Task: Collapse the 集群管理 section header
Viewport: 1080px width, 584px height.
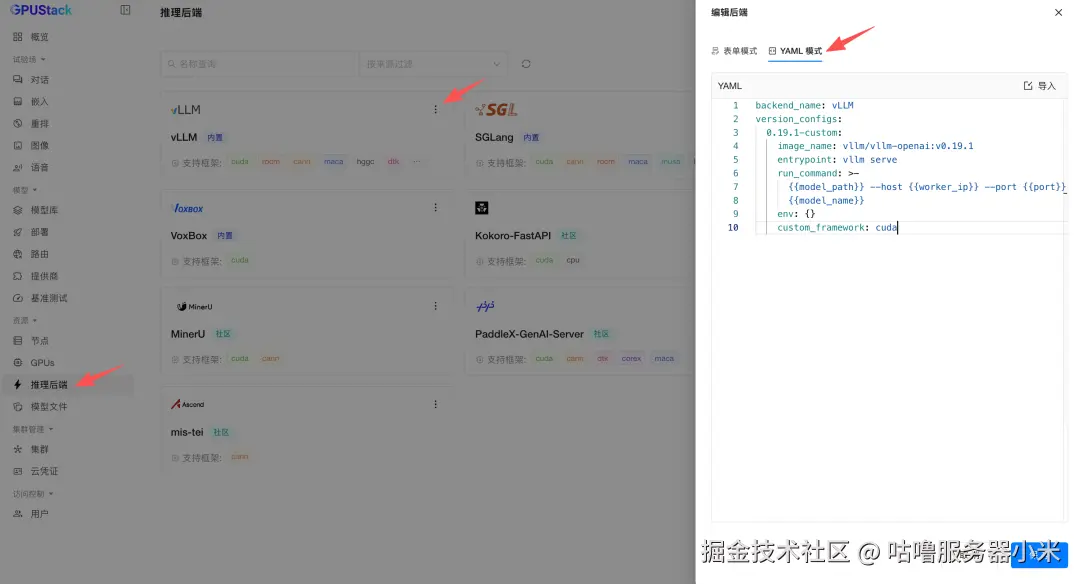Action: [33, 430]
